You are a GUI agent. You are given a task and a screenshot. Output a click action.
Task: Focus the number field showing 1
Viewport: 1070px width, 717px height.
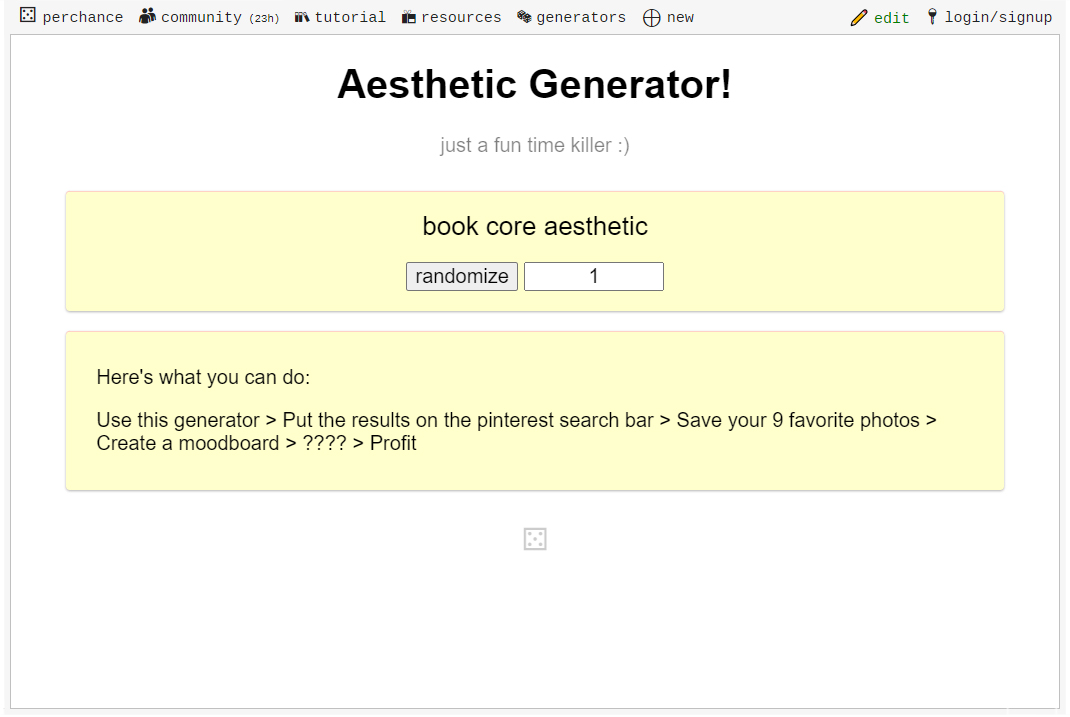(594, 277)
